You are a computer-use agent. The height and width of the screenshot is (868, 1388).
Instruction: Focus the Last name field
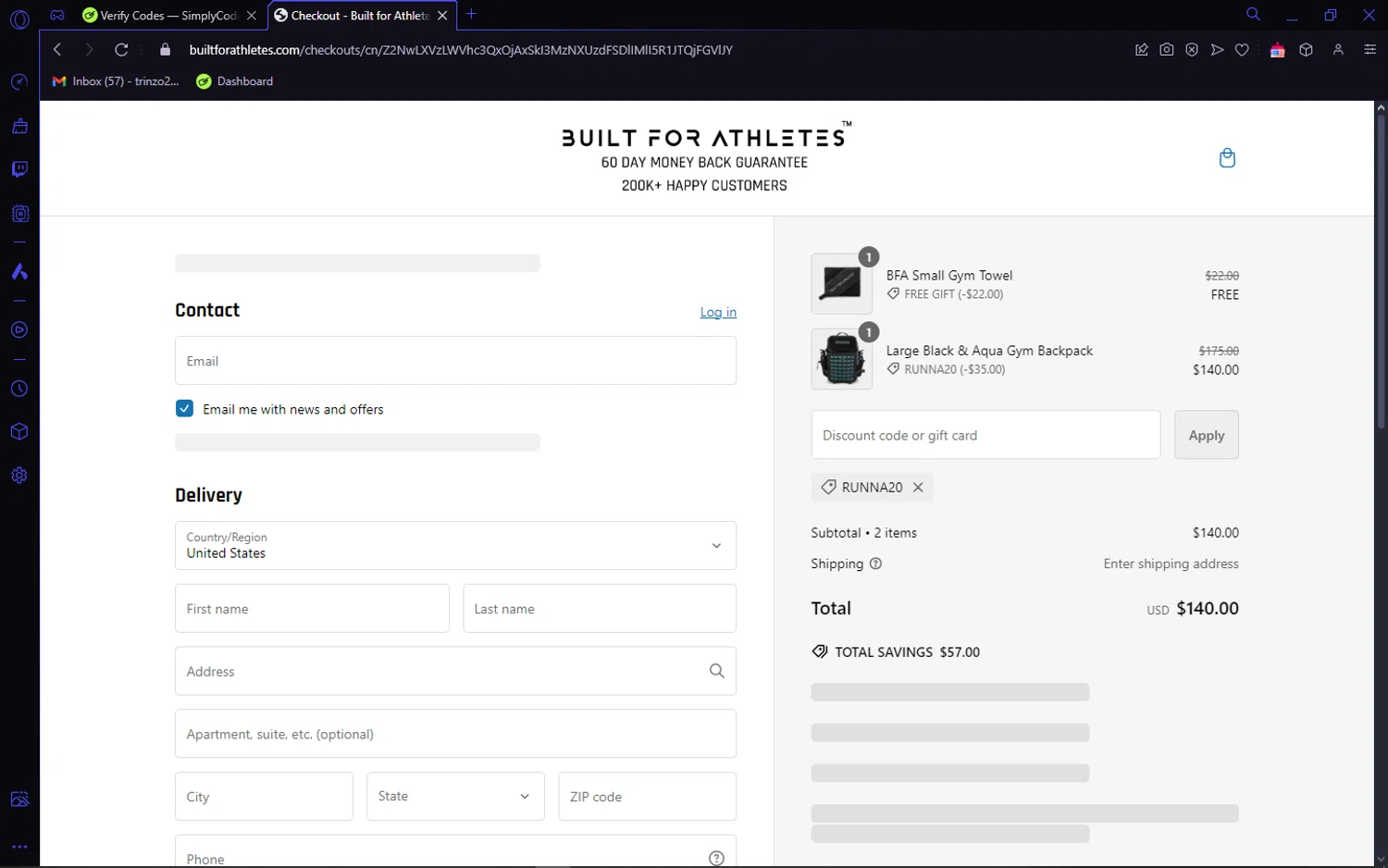click(x=600, y=608)
